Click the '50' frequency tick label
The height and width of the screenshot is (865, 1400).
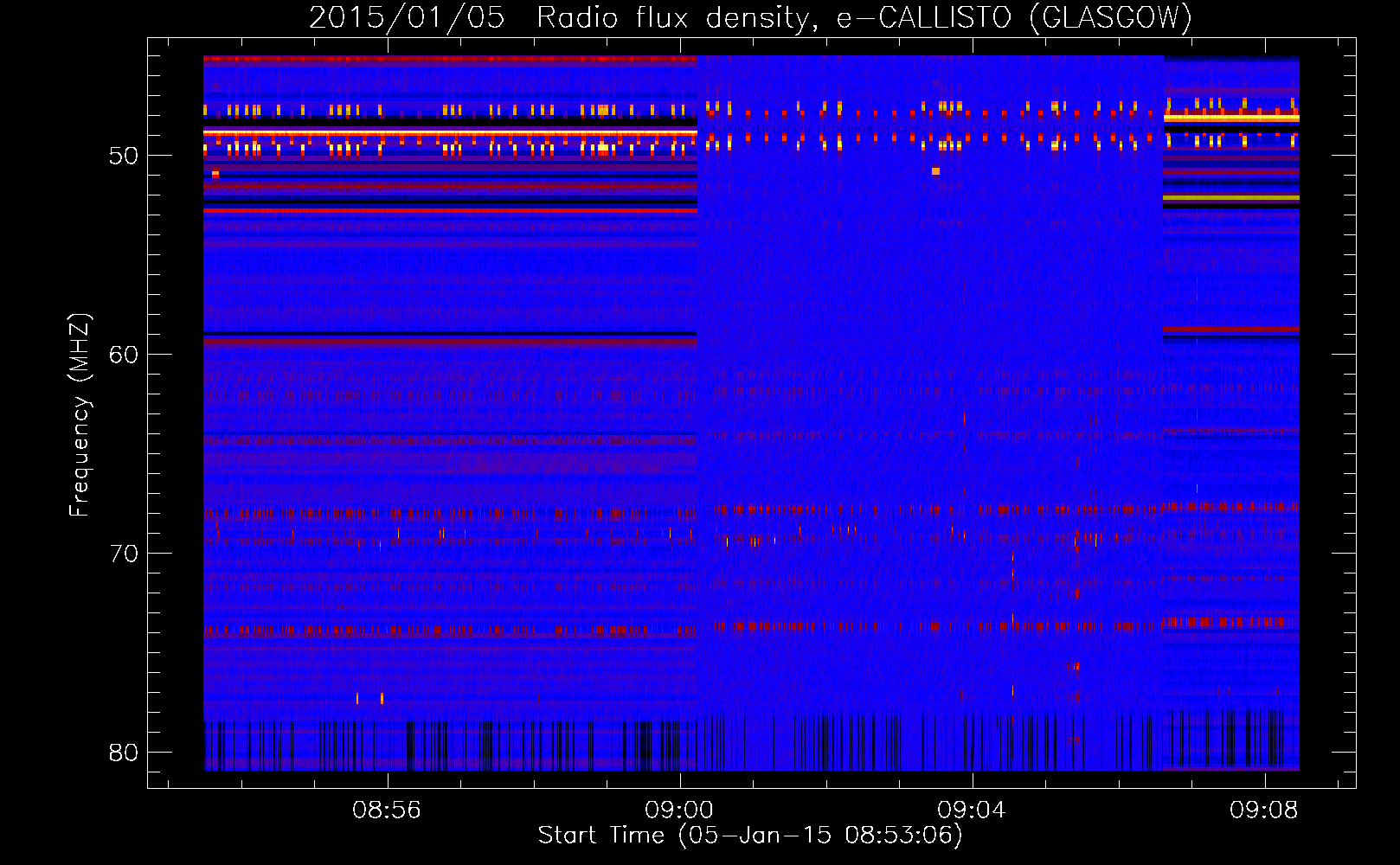coord(124,157)
